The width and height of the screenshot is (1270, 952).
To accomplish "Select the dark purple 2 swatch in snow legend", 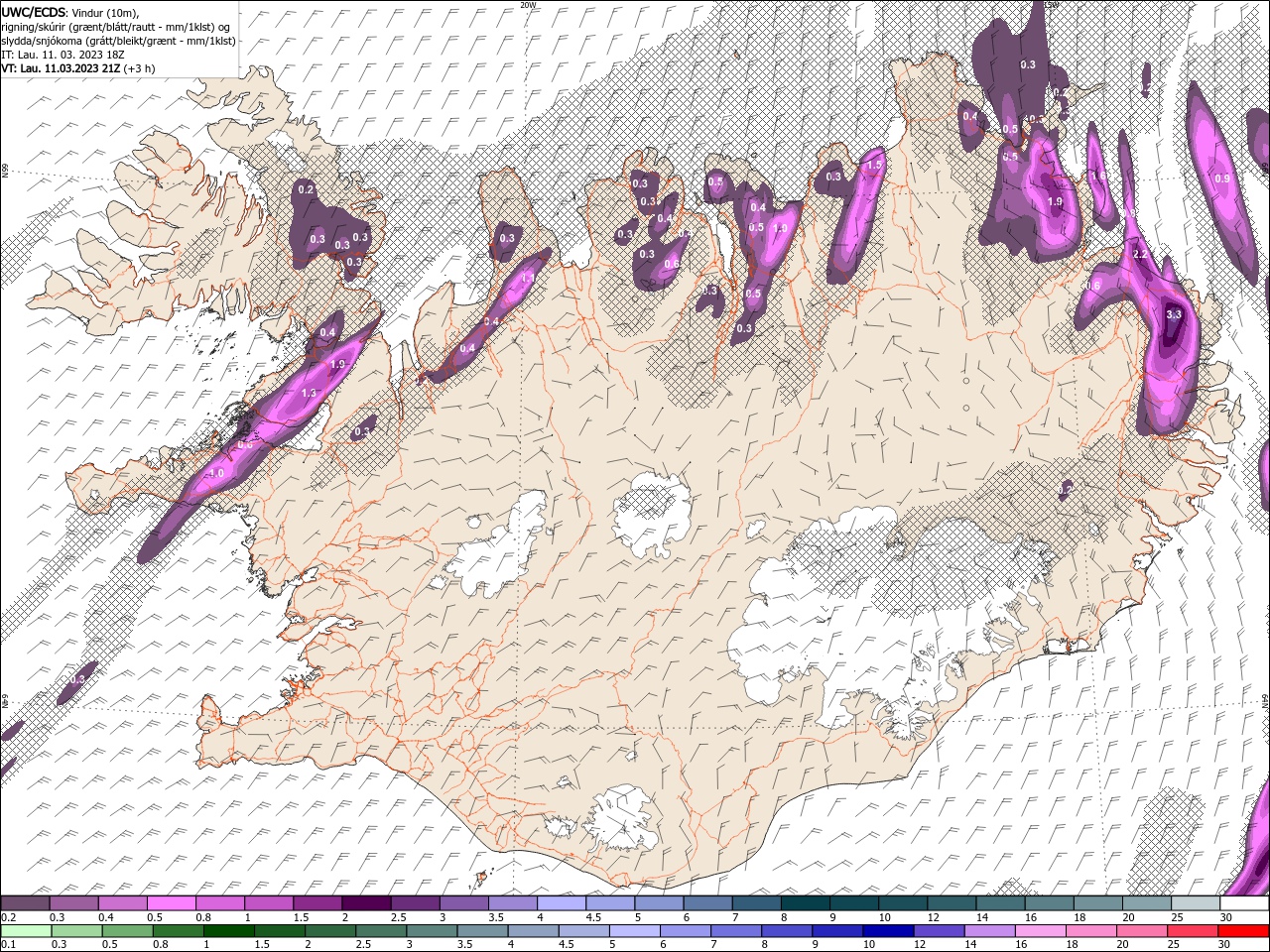I will coord(365,903).
